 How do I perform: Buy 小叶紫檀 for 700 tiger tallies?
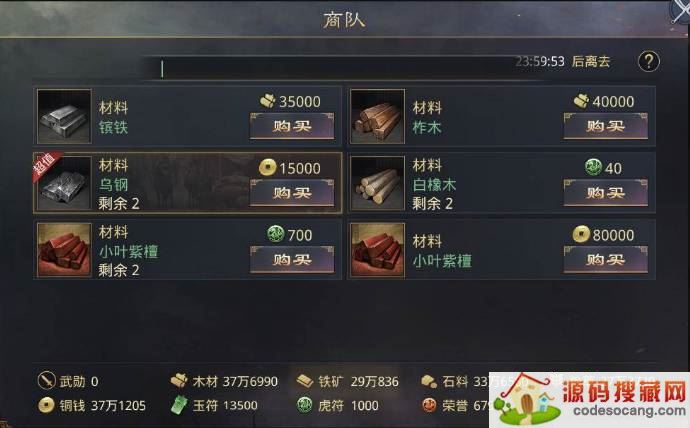click(292, 260)
